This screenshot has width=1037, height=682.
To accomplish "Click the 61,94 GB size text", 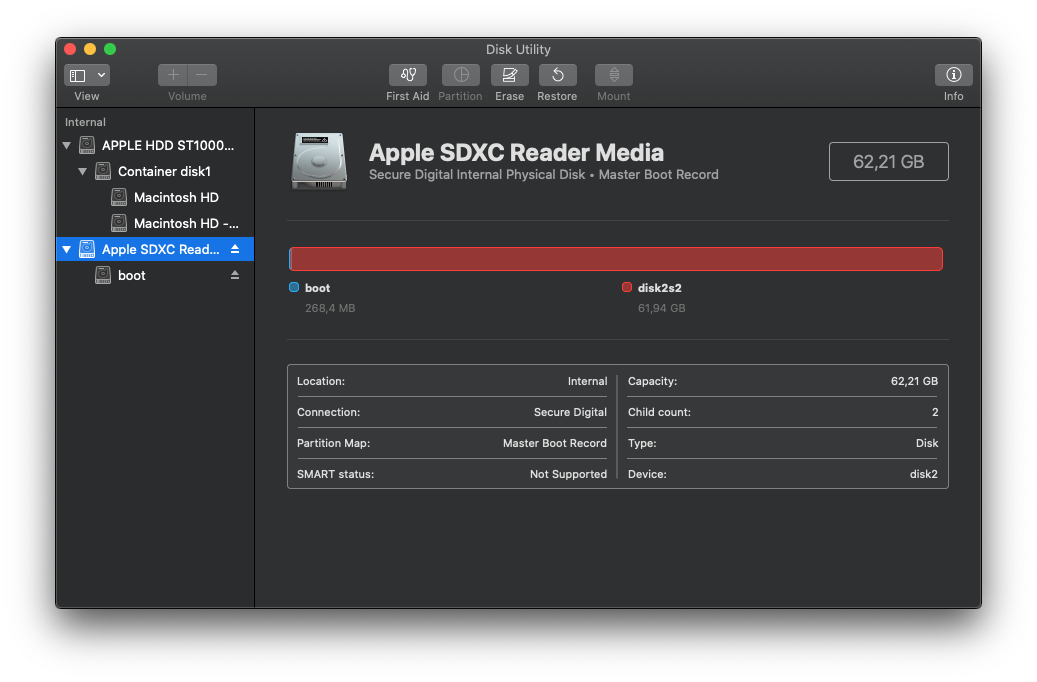I will click(661, 308).
